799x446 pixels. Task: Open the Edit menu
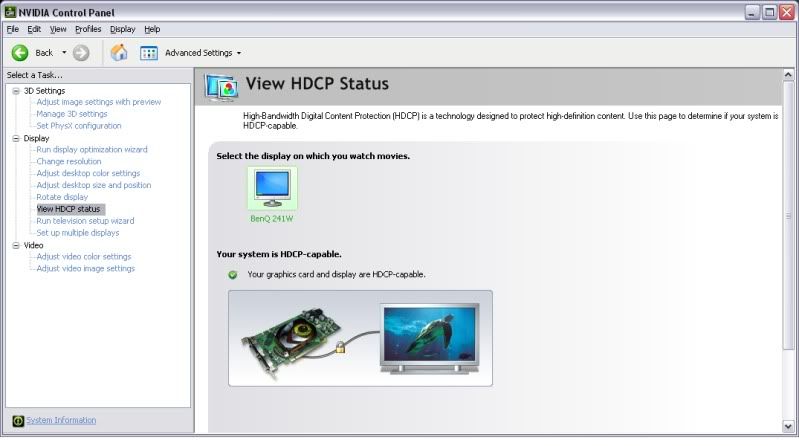tap(34, 29)
